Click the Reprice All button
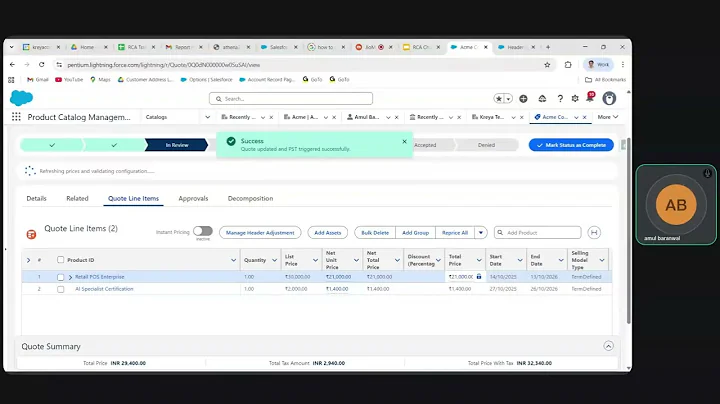 click(x=455, y=232)
